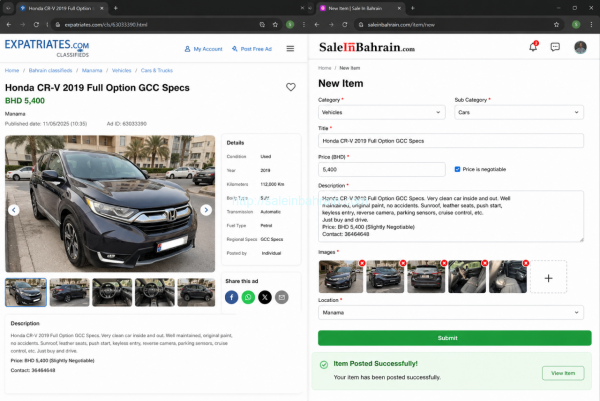Click the green Submit button
Viewport: 600px width, 401px height.
tap(455, 338)
